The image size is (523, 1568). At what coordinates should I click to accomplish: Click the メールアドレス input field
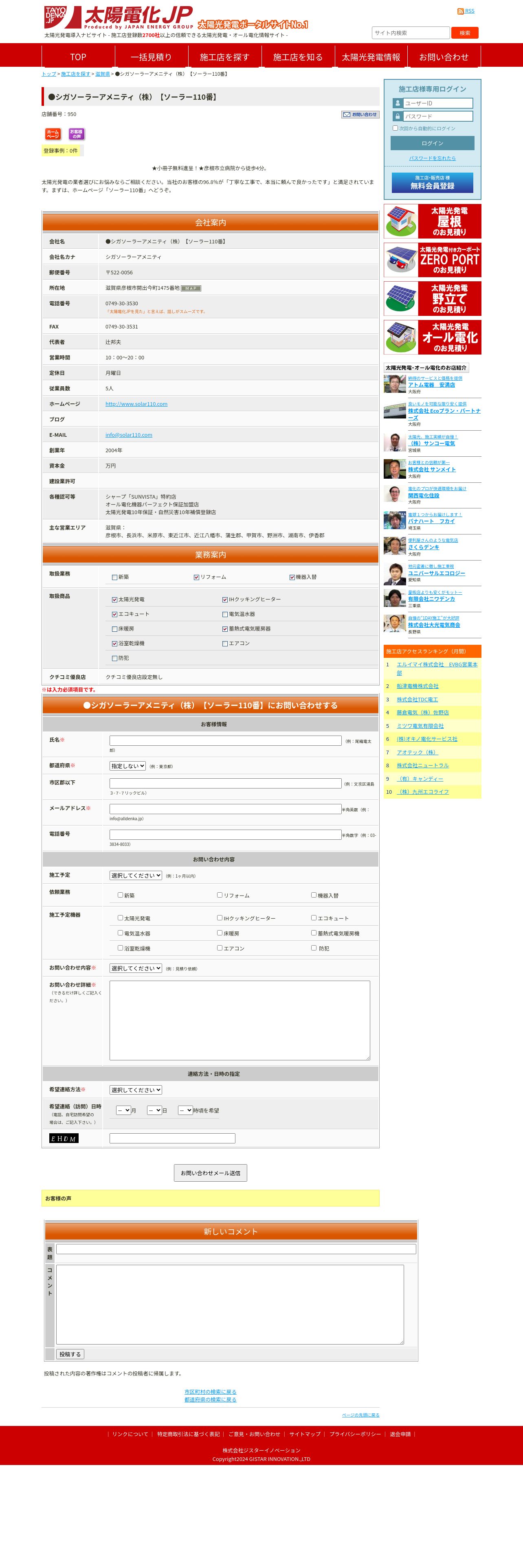tap(225, 809)
